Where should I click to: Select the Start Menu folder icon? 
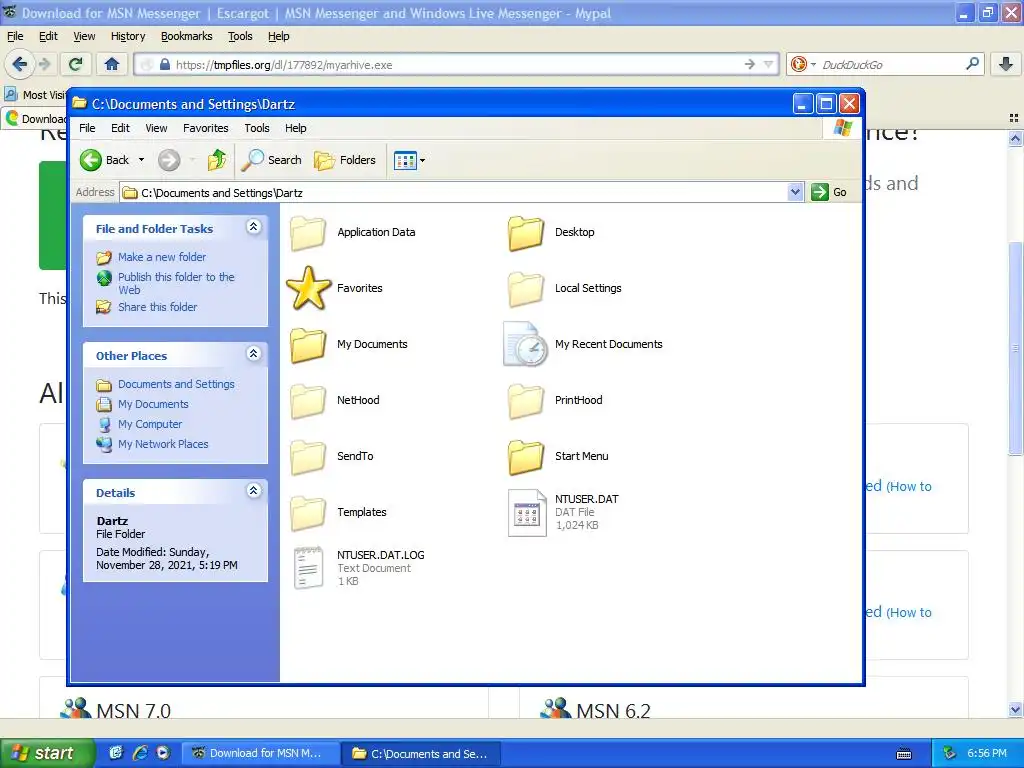526,456
